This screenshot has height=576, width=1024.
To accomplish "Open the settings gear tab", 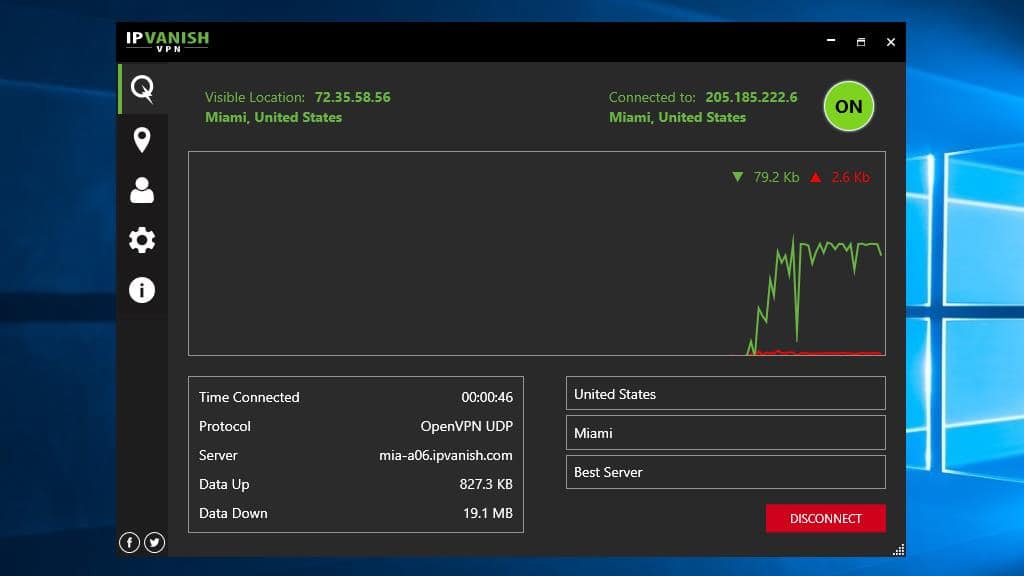I will tap(142, 240).
